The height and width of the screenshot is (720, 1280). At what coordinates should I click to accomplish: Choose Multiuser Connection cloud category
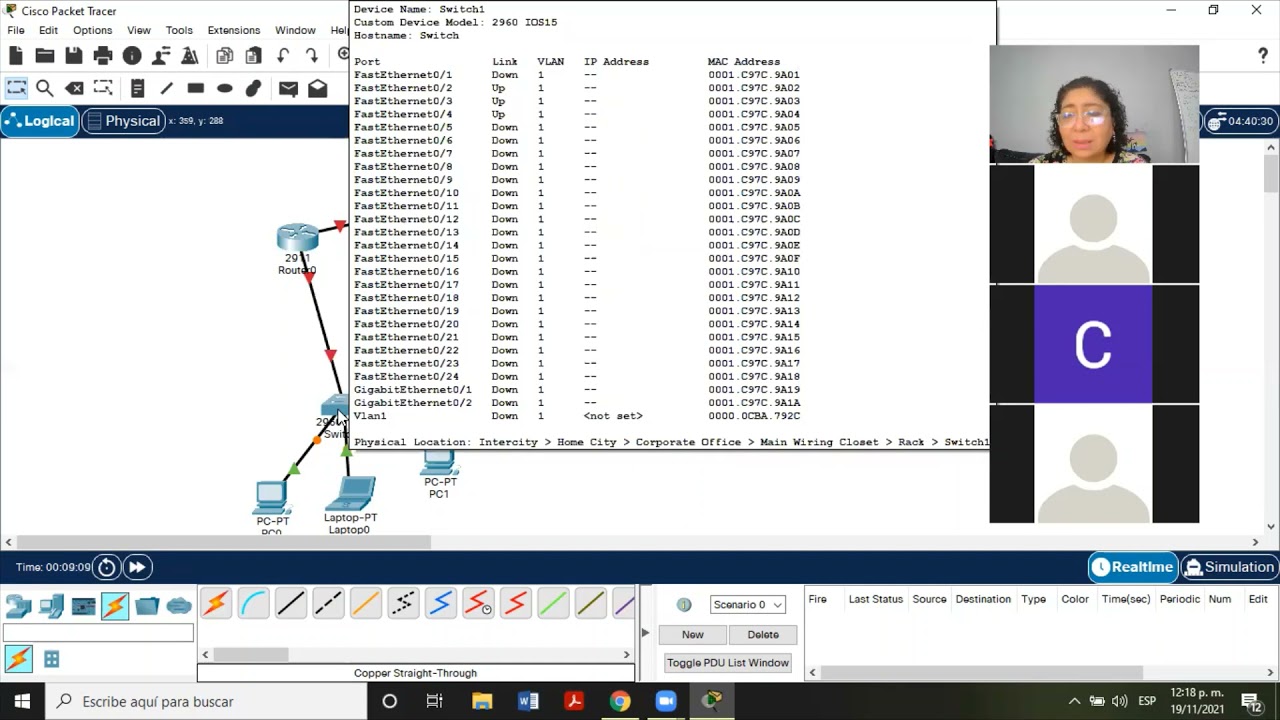pos(179,606)
